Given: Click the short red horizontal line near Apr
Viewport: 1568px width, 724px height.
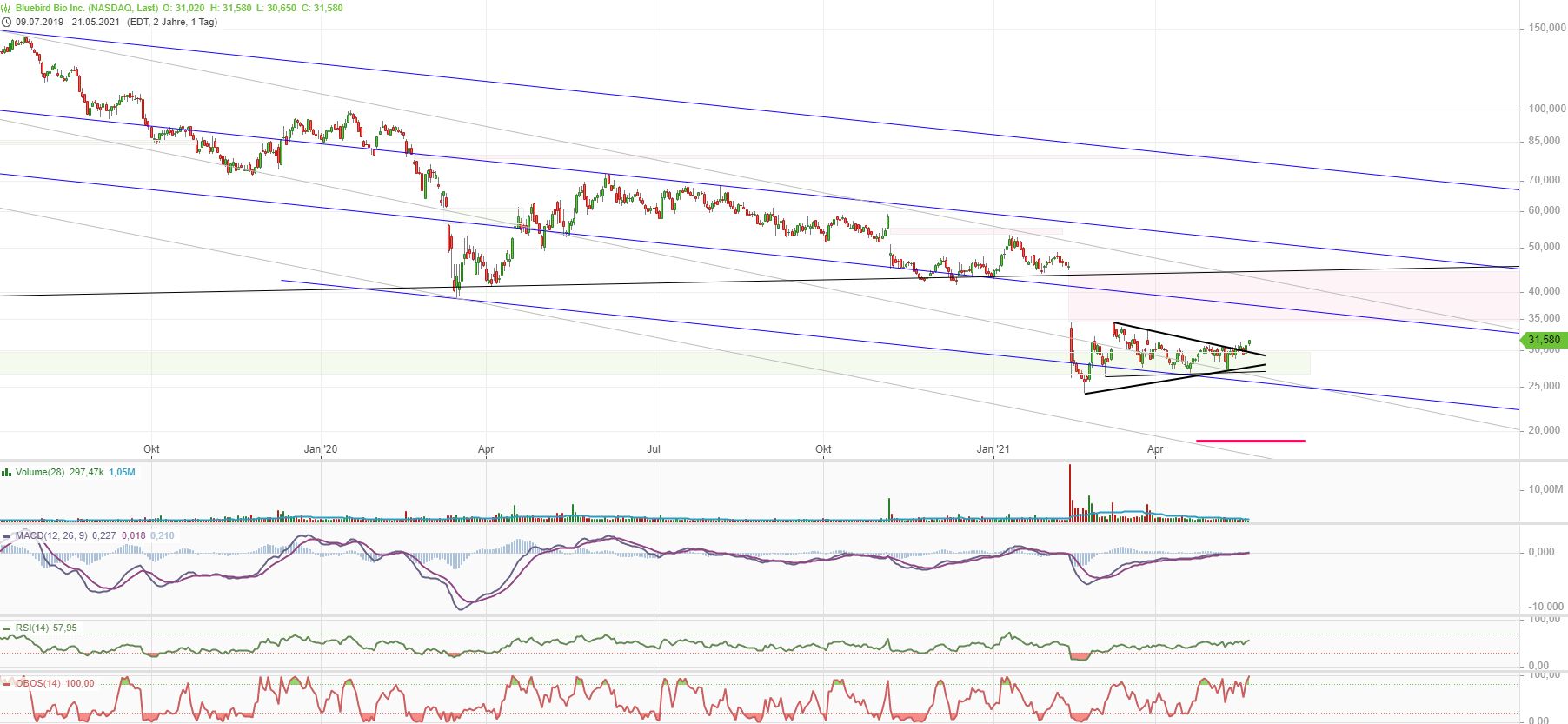Looking at the screenshot, I should coord(1250,441).
